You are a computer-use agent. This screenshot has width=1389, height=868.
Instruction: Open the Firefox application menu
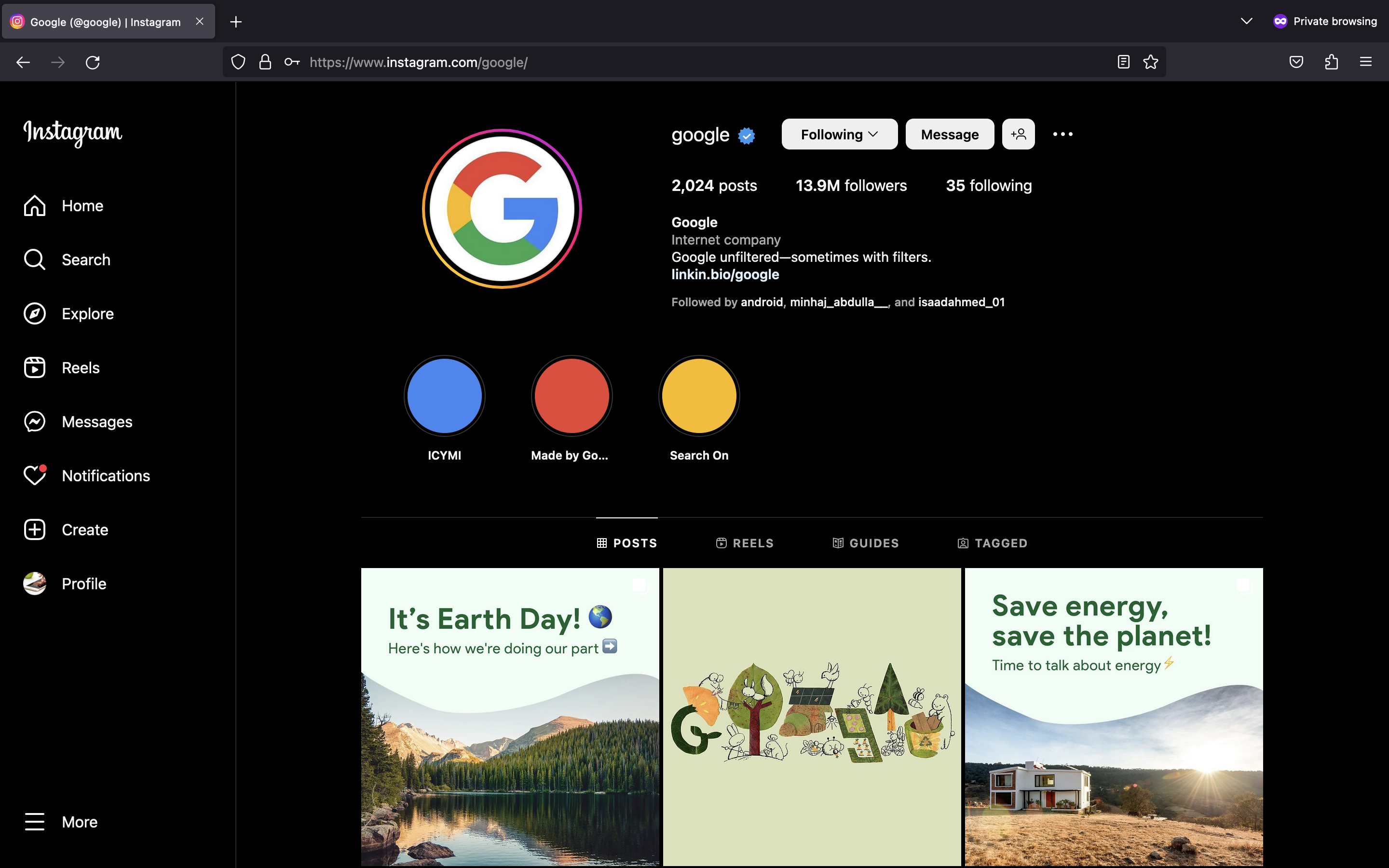tap(1365, 62)
